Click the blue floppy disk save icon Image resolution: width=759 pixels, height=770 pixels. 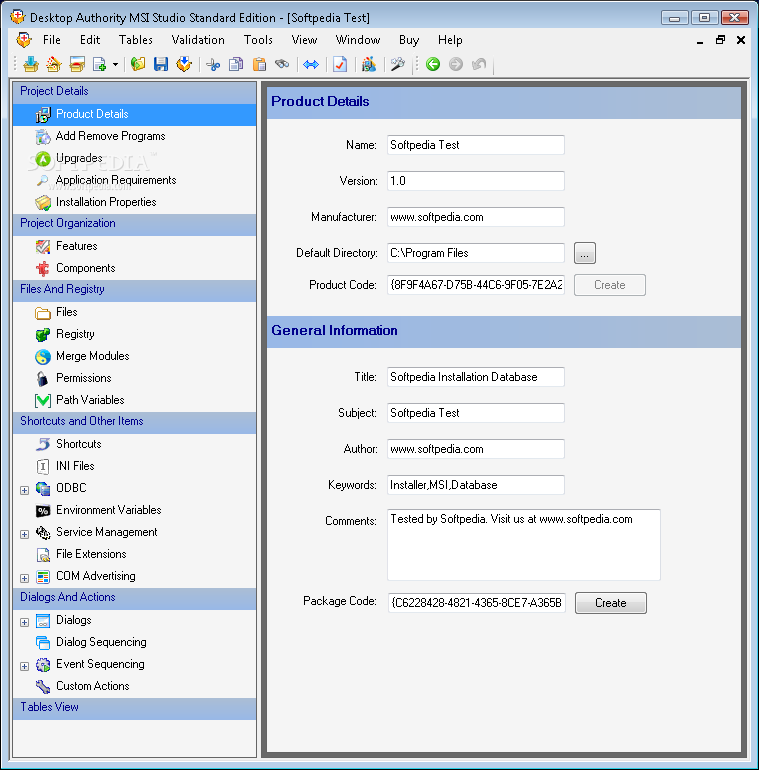[x=161, y=64]
